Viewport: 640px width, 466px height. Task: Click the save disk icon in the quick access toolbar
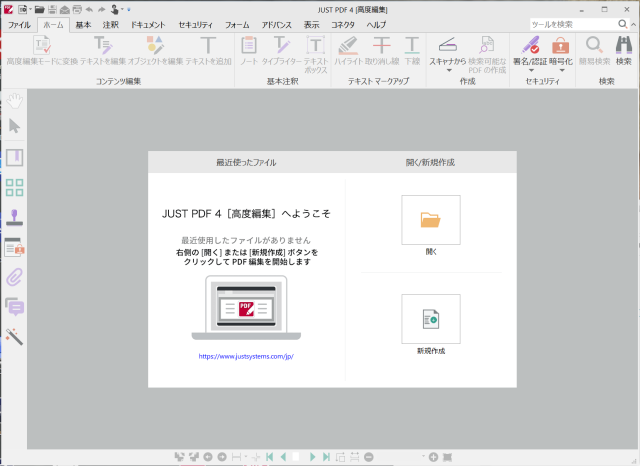coord(52,9)
